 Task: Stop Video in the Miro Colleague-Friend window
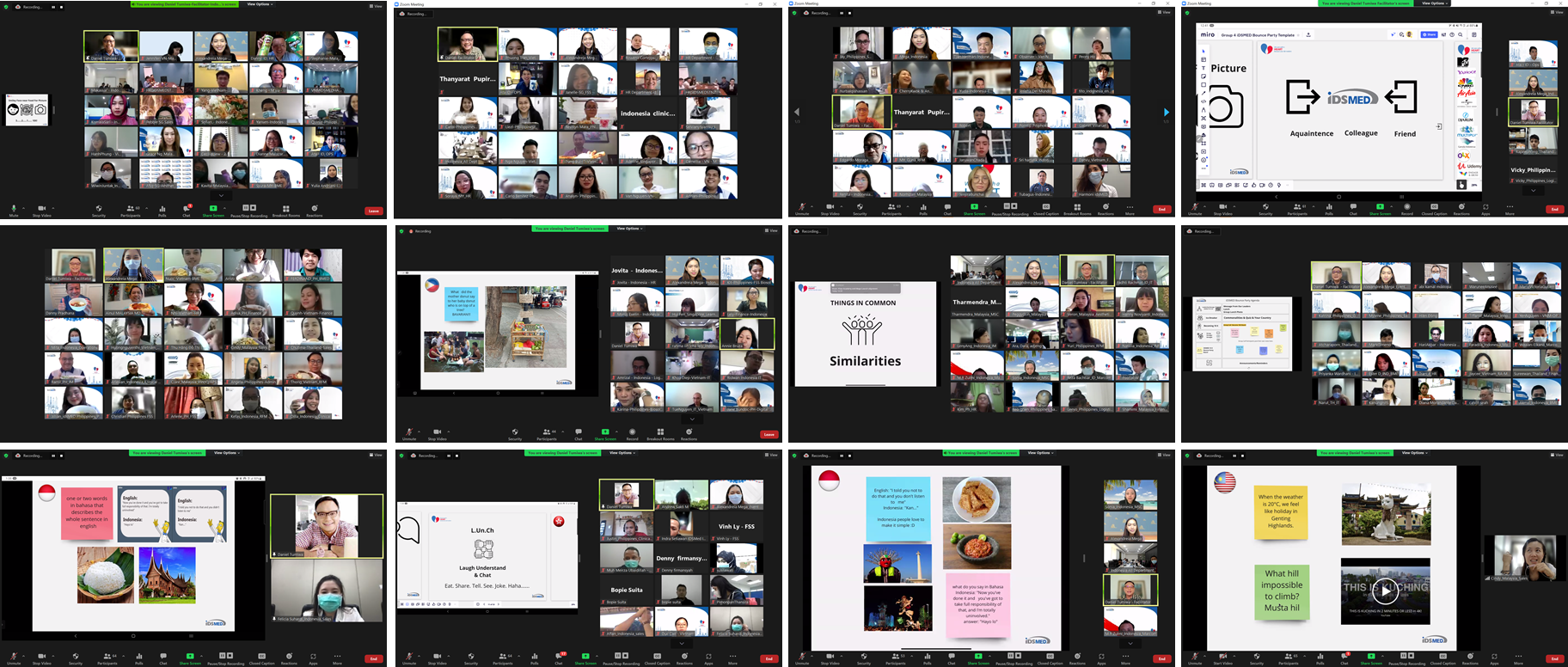coord(1222,209)
